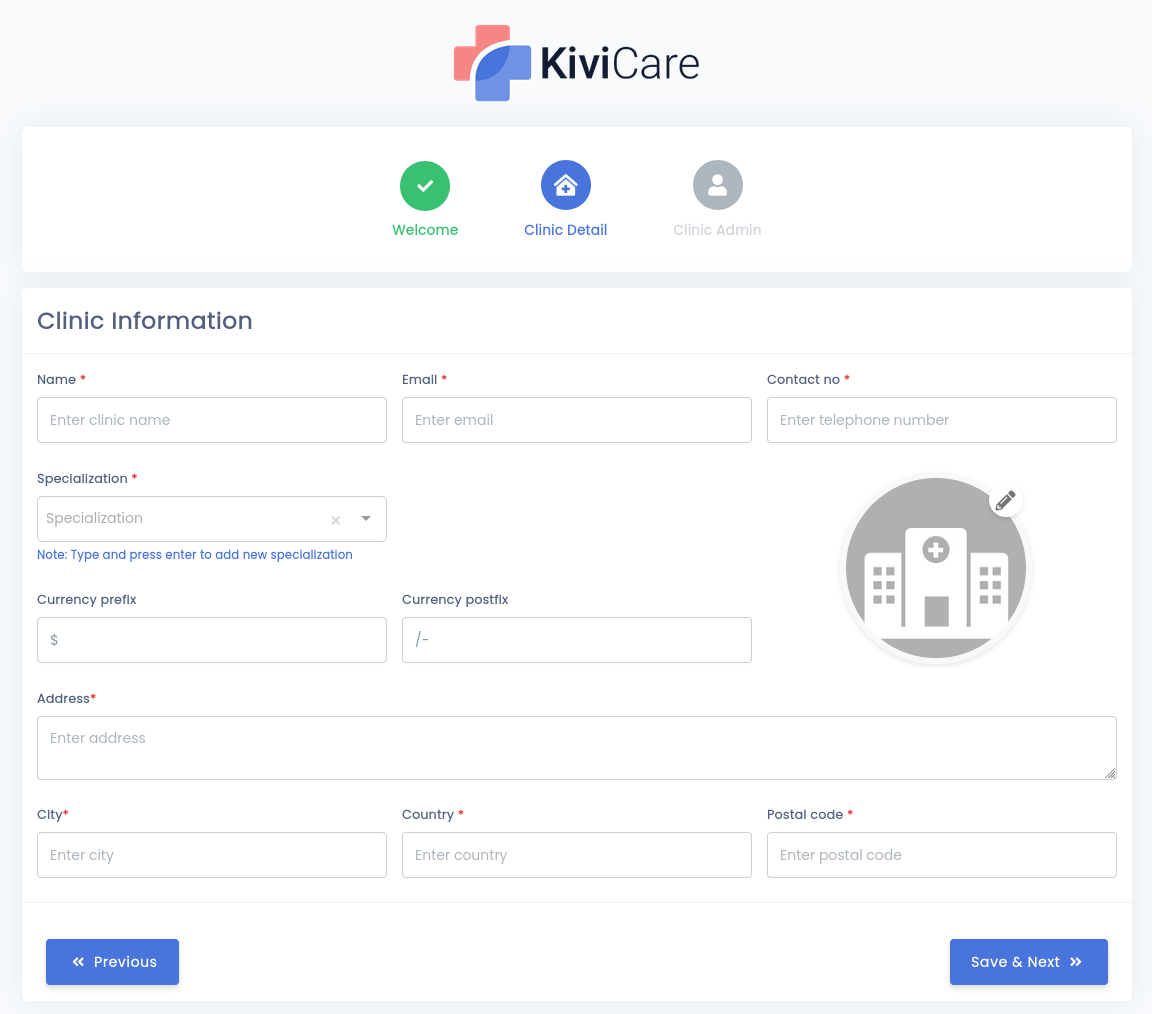Click the Address textarea resize handle
This screenshot has width=1152, height=1014.
[1110, 773]
